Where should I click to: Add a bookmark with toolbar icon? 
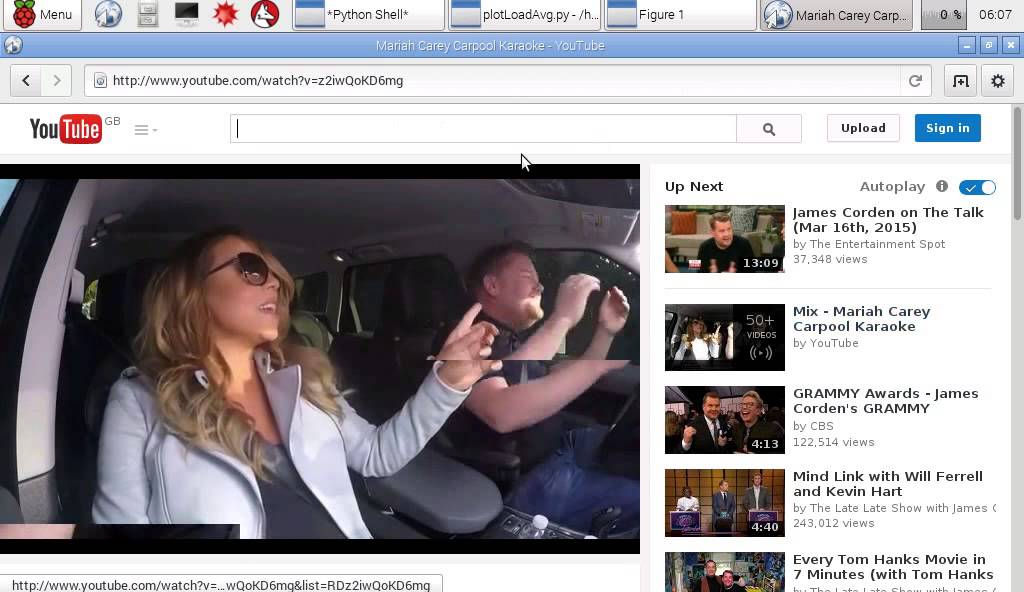961,81
